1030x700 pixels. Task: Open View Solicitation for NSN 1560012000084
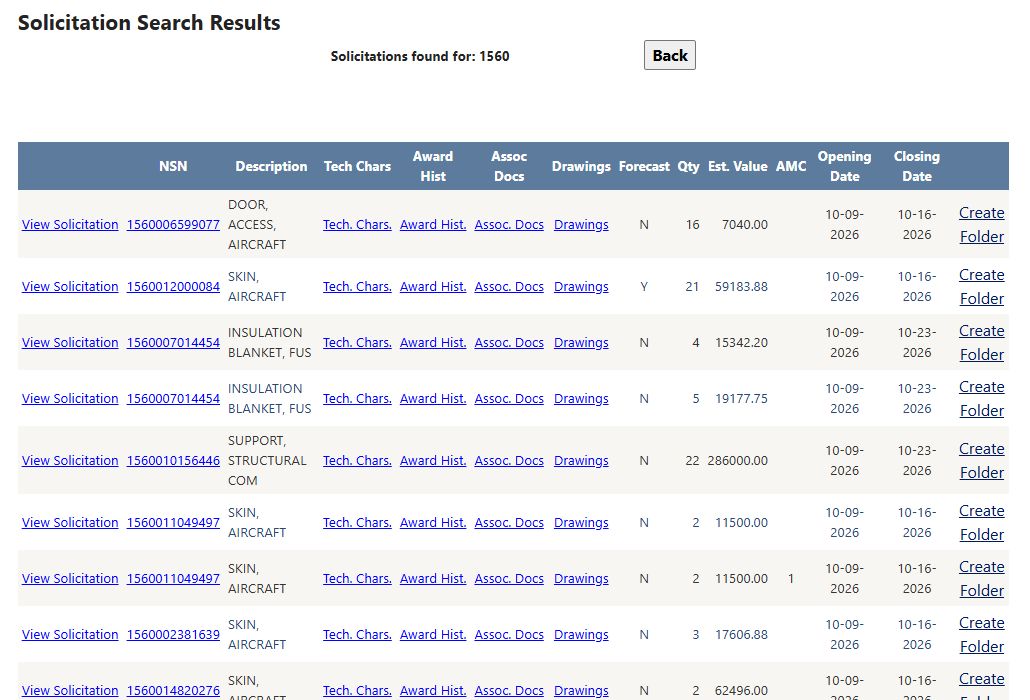tap(70, 287)
